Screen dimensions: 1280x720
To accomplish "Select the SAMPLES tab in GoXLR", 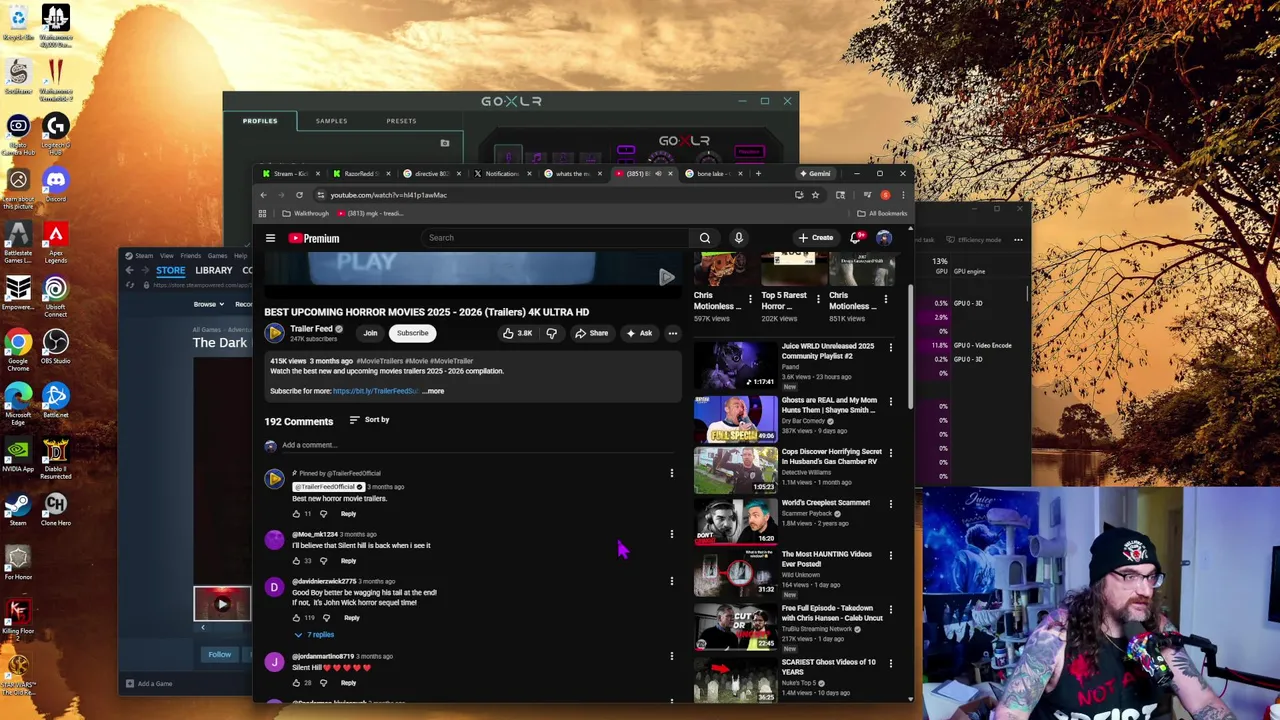I will pos(331,121).
